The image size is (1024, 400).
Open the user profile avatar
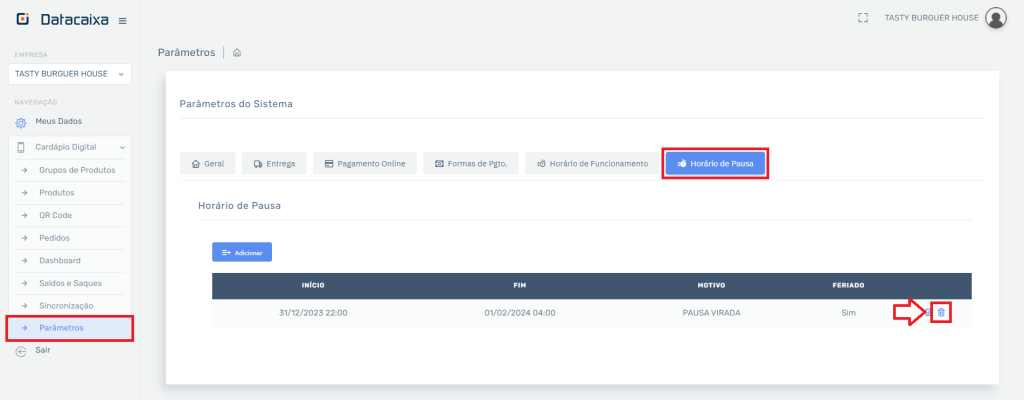pos(995,18)
